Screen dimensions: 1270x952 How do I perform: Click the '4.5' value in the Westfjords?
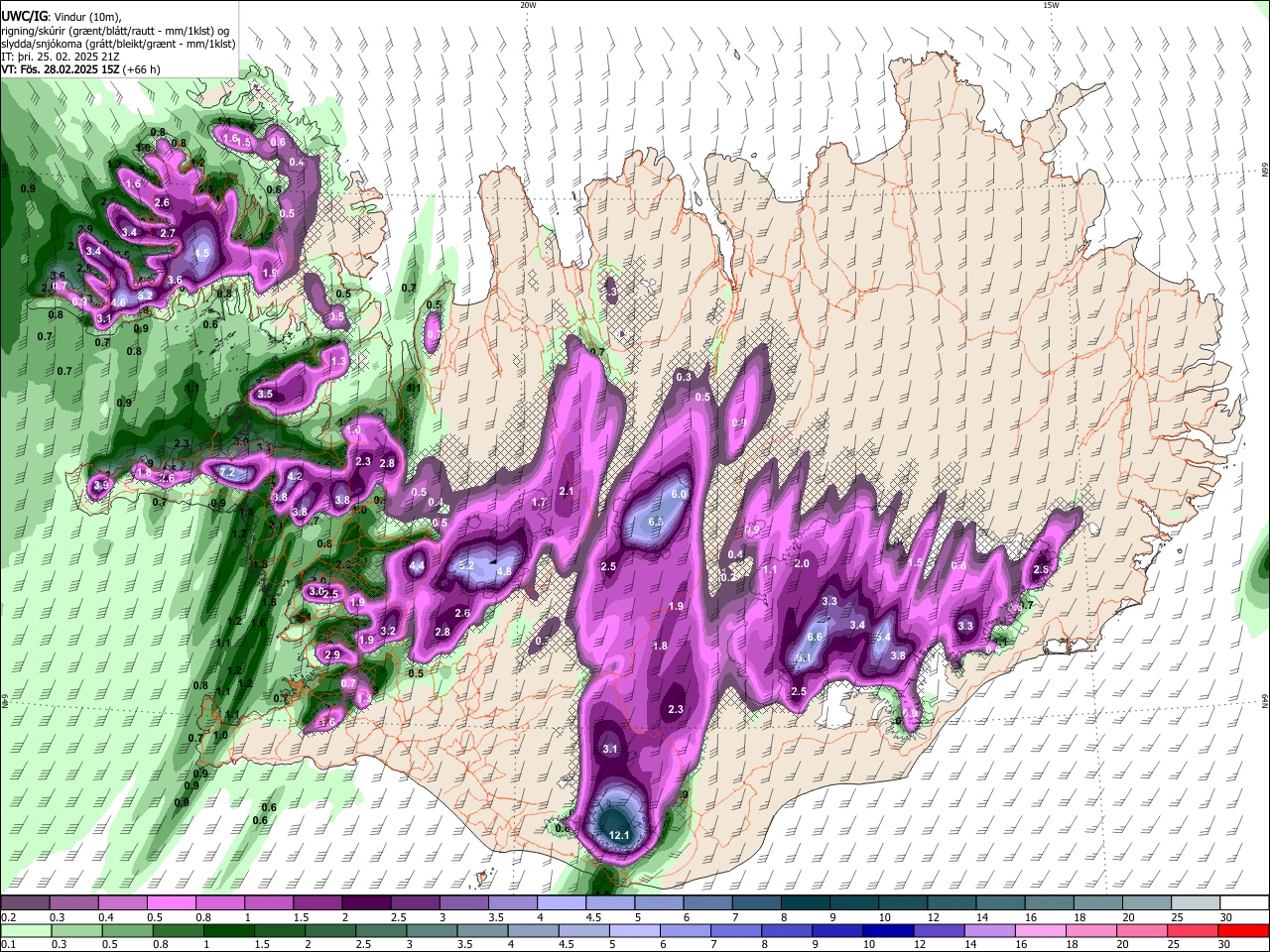(x=202, y=253)
